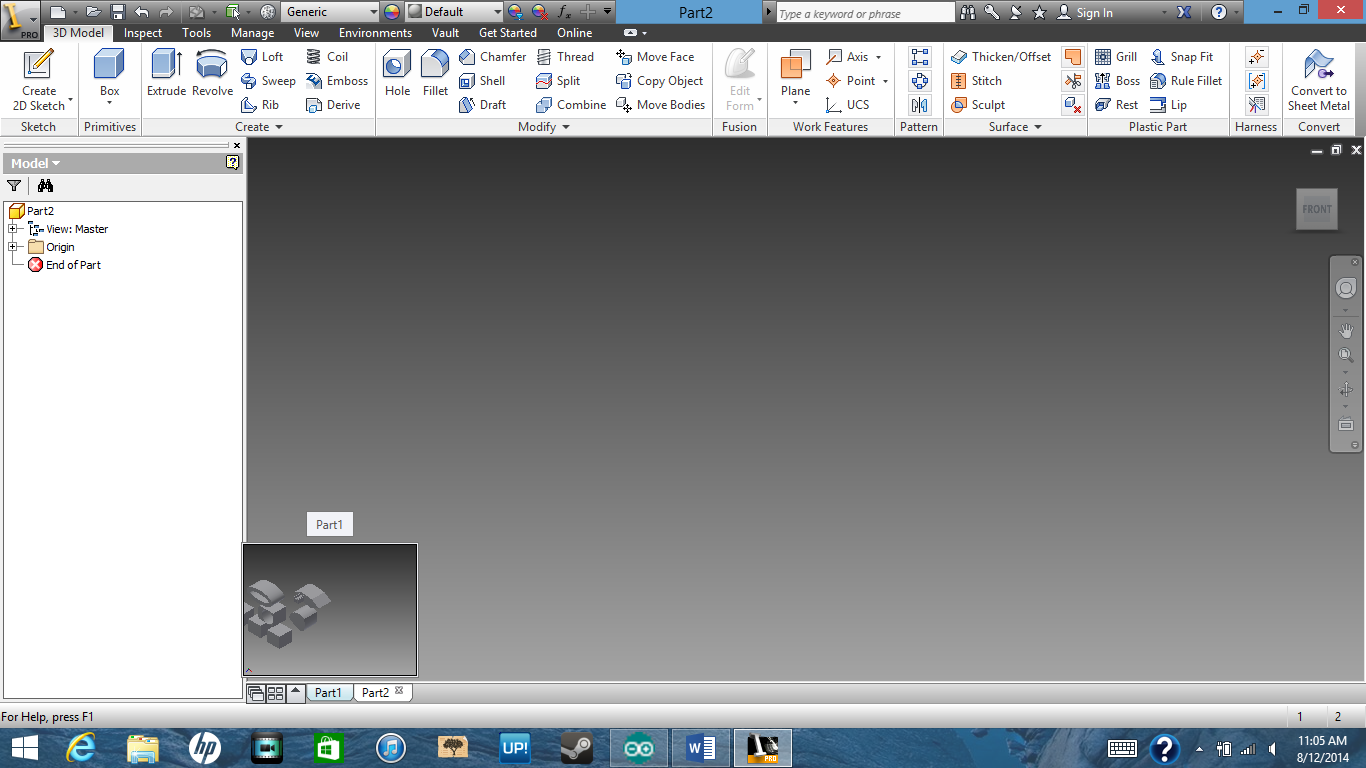
Task: Select the Fillet tool
Action: click(x=434, y=75)
